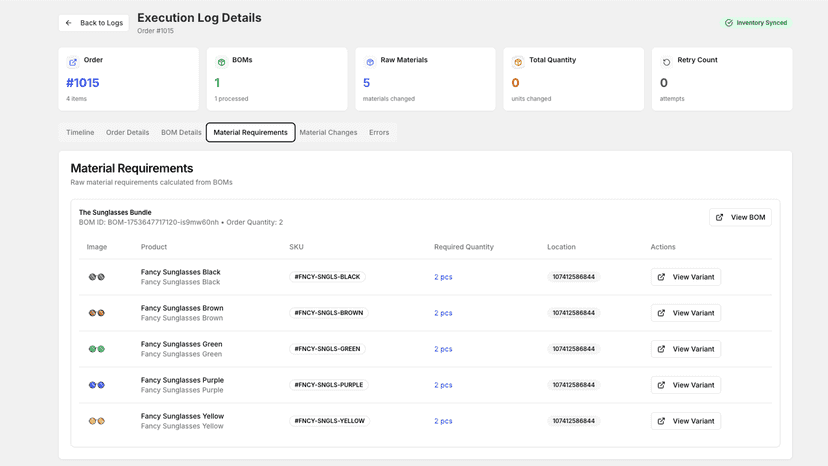Click the BOMs card cube icon
The height and width of the screenshot is (466, 828).
coord(221,62)
